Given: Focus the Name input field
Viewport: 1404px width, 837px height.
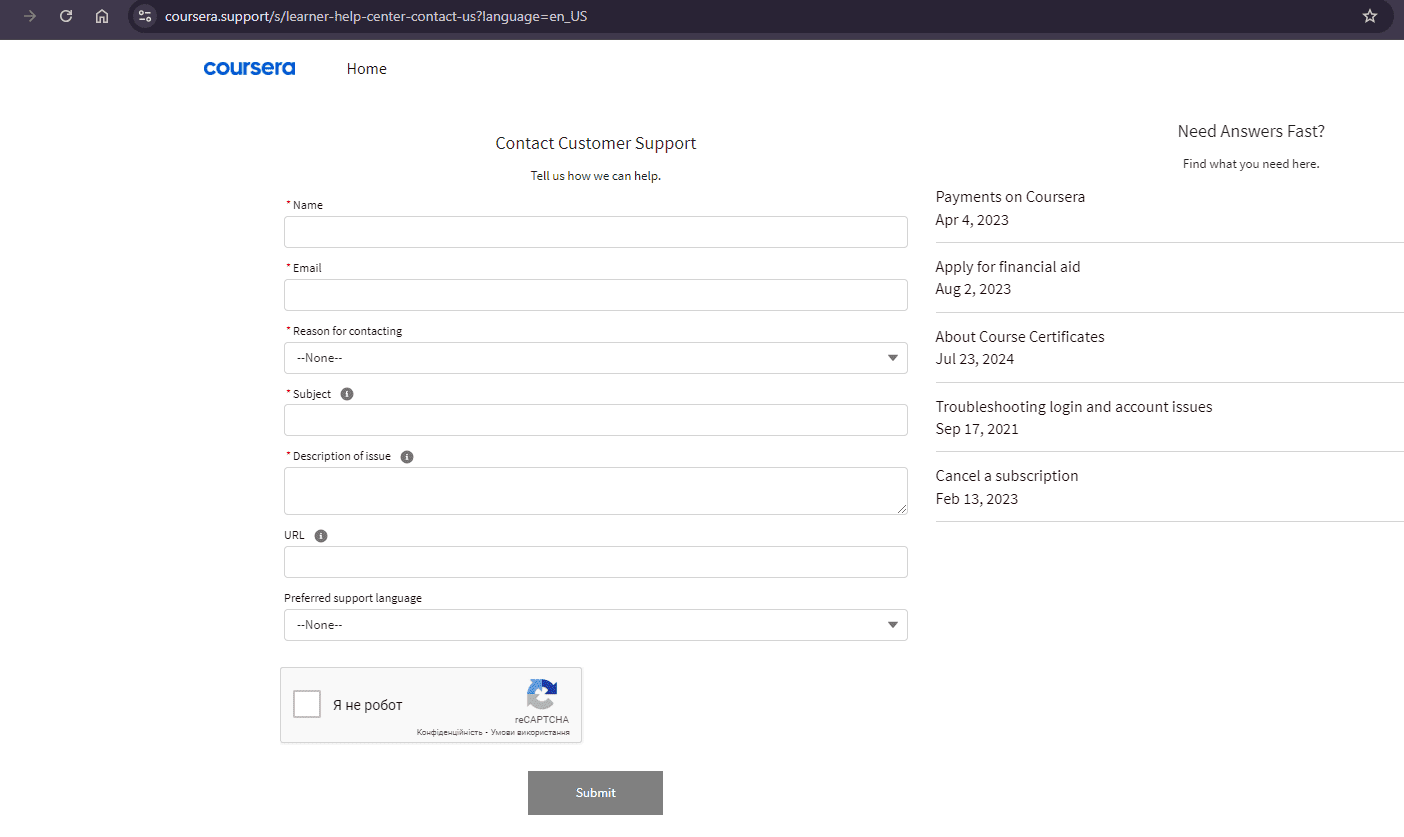Looking at the screenshot, I should [596, 232].
